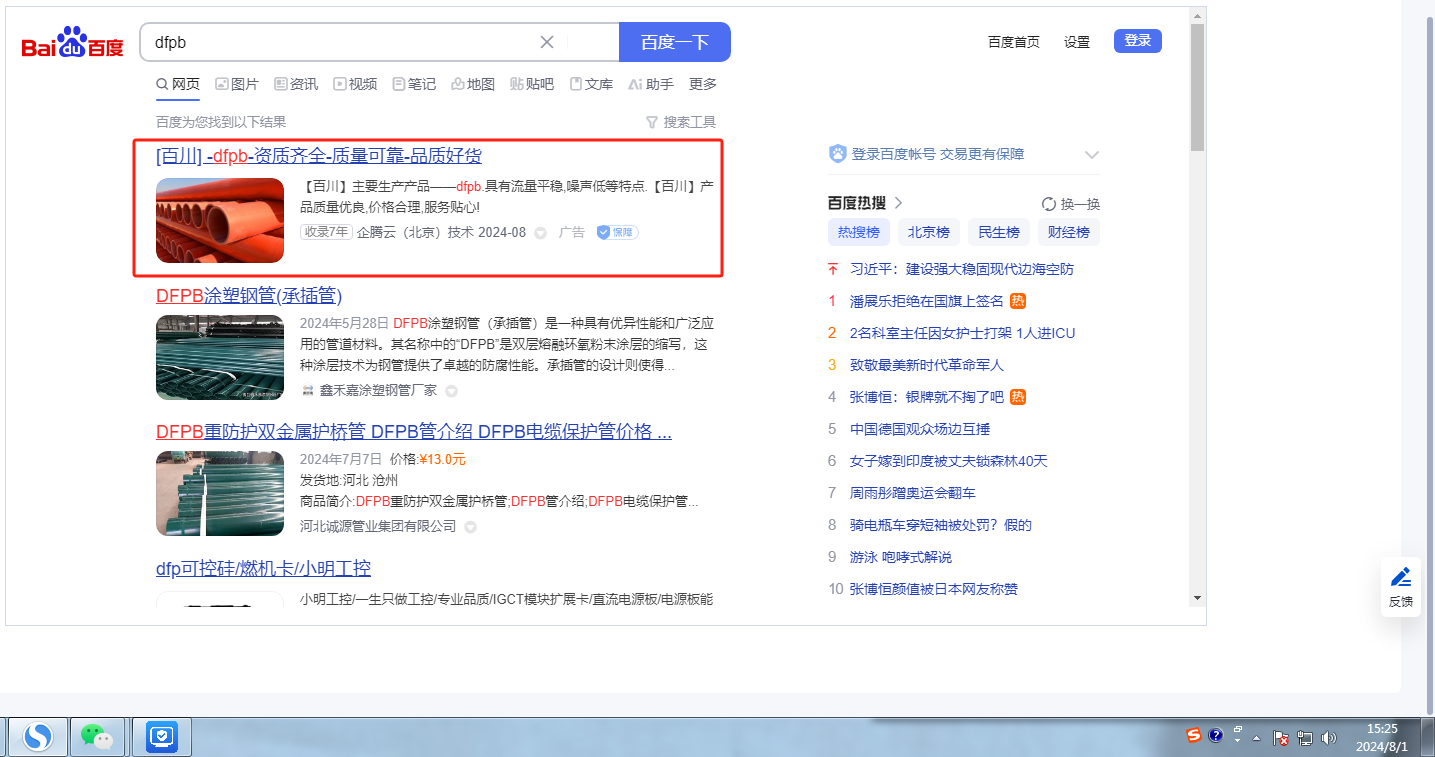Click the Baidu logo
This screenshot has width=1435, height=757.
tap(72, 43)
